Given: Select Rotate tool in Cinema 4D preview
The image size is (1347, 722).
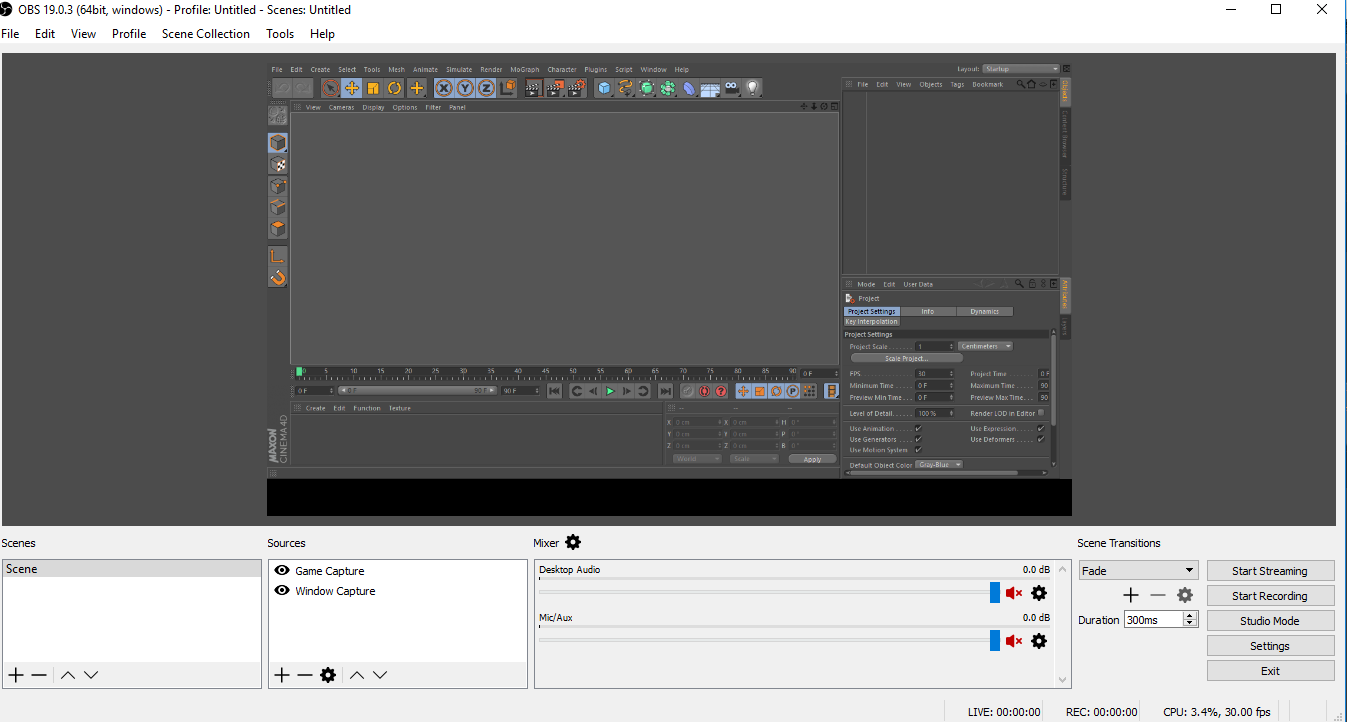Looking at the screenshot, I should (395, 88).
